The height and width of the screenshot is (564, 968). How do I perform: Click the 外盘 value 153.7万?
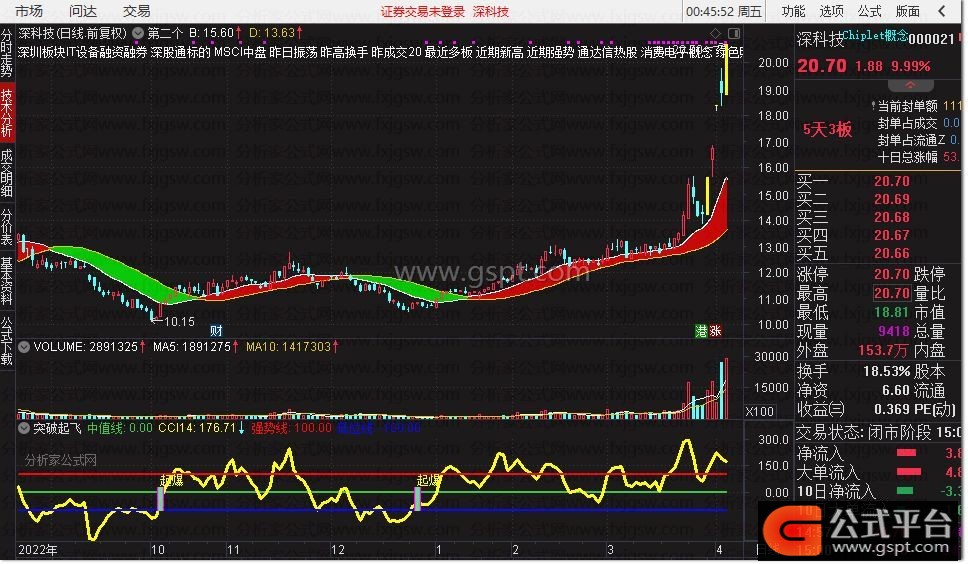883,351
